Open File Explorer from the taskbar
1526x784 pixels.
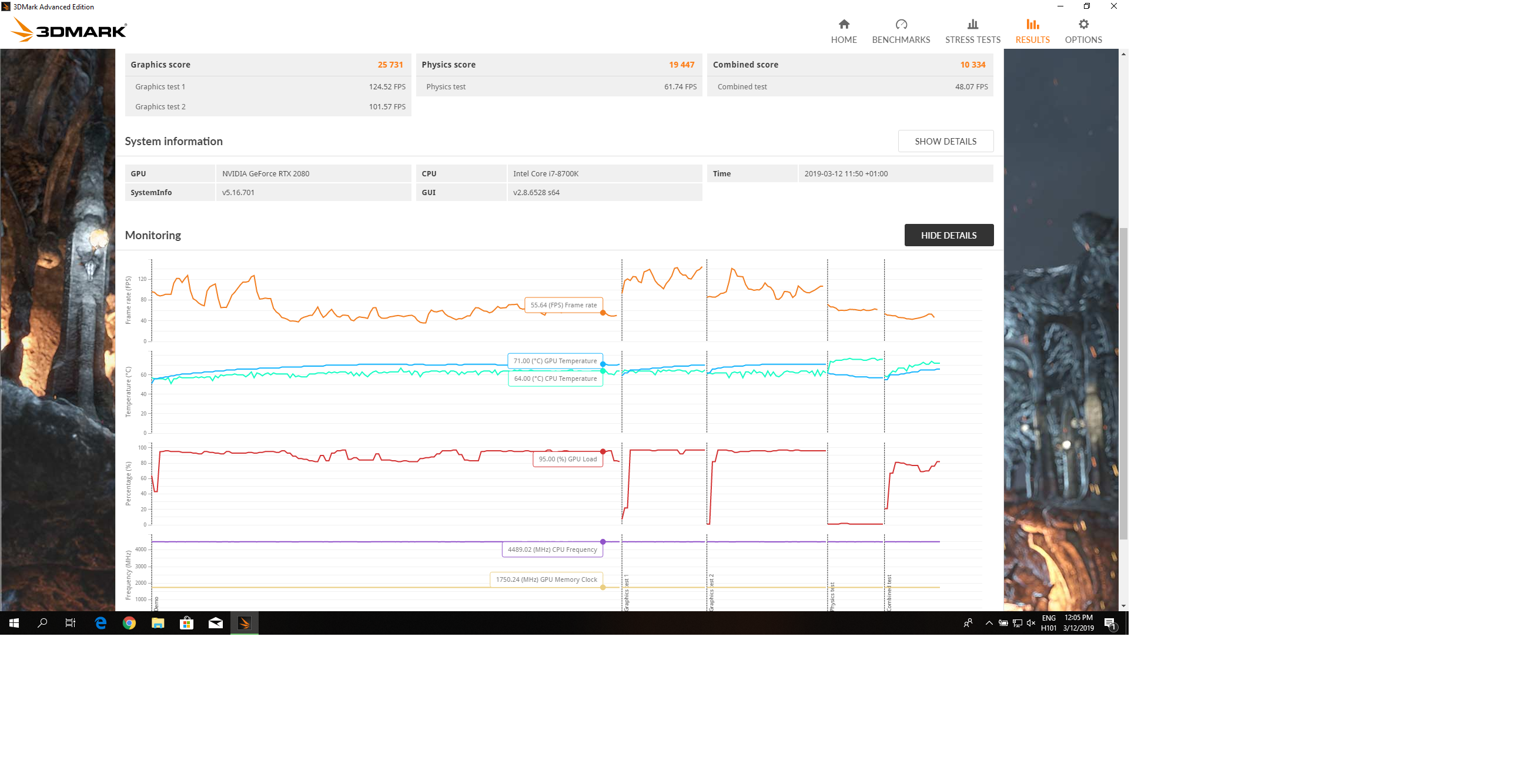point(158,623)
